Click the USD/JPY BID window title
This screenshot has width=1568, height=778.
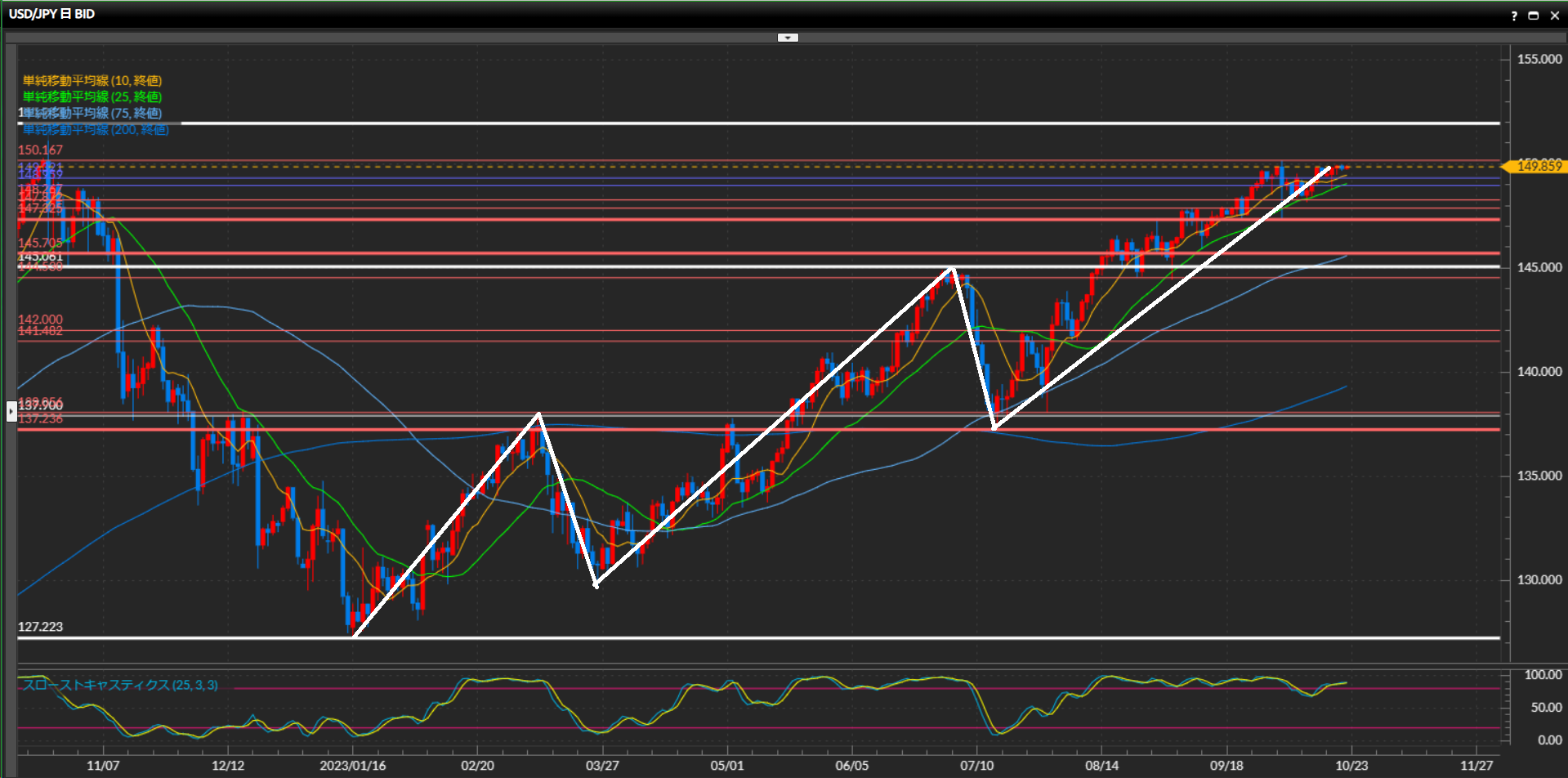[51, 14]
